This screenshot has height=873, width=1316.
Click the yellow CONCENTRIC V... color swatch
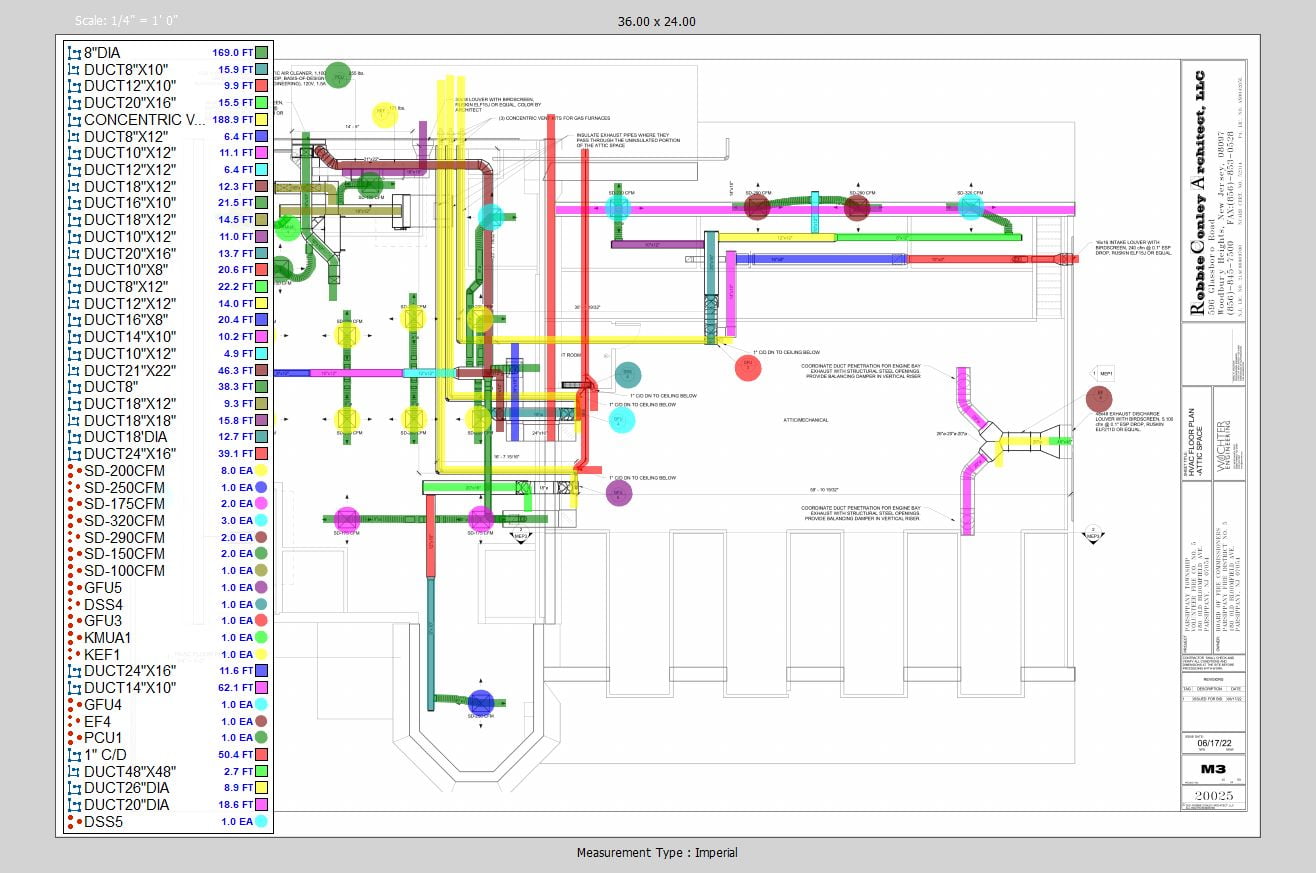[x=261, y=119]
